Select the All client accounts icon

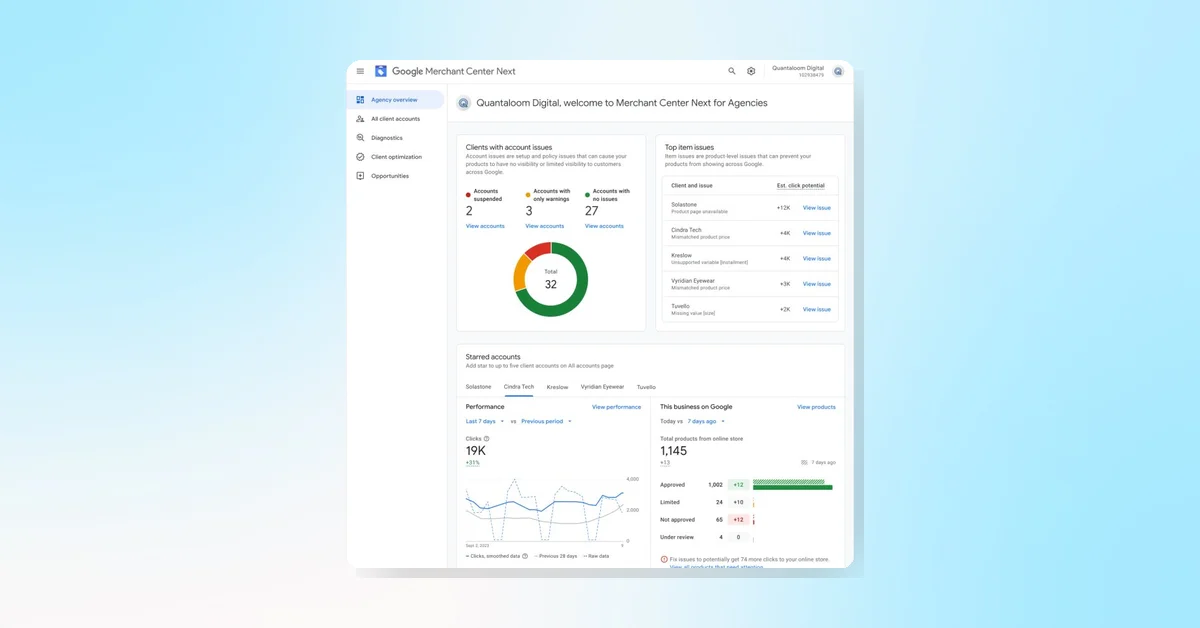click(360, 118)
